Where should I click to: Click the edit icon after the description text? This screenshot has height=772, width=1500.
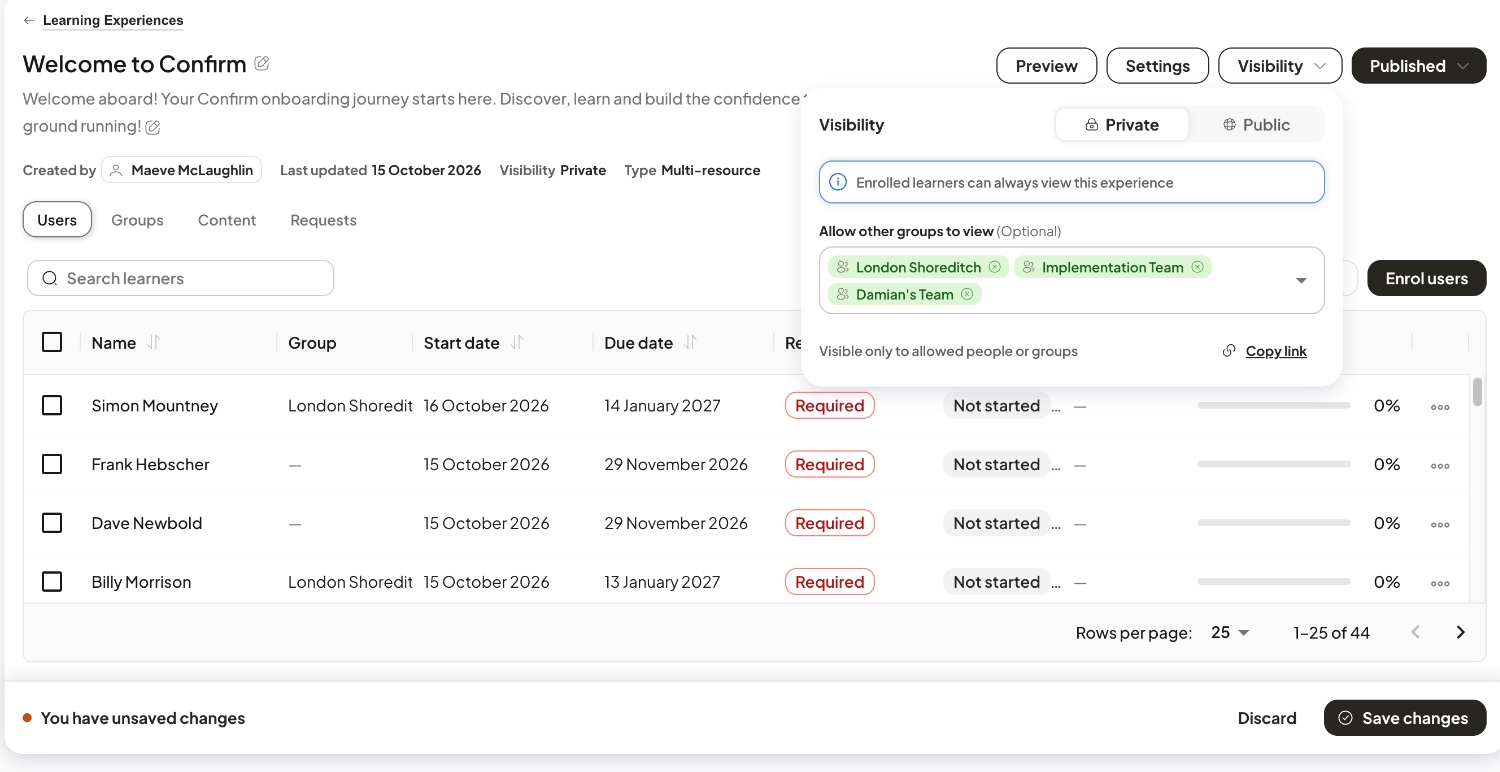pos(153,127)
